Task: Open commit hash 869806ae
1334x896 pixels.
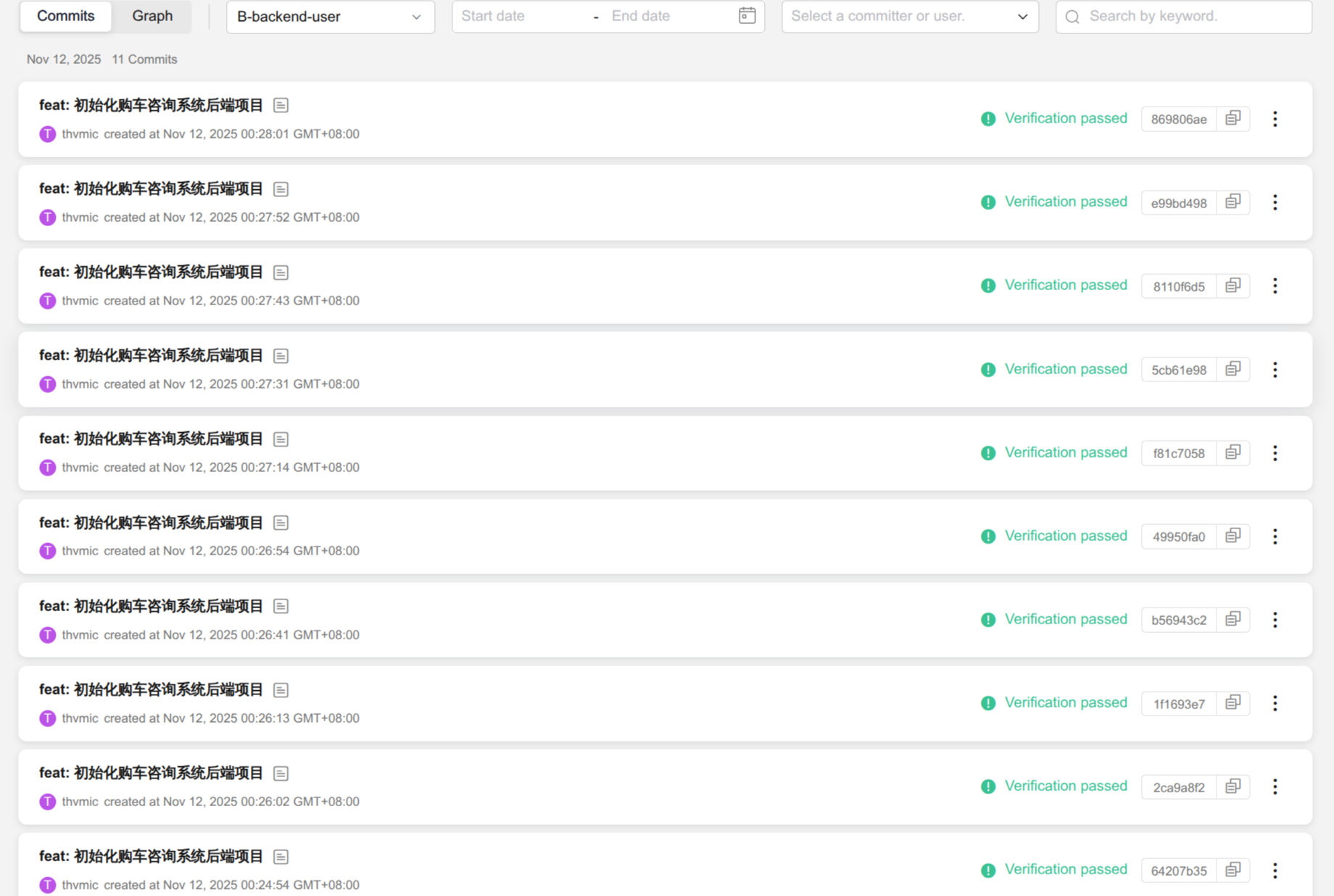Action: 1179,119
